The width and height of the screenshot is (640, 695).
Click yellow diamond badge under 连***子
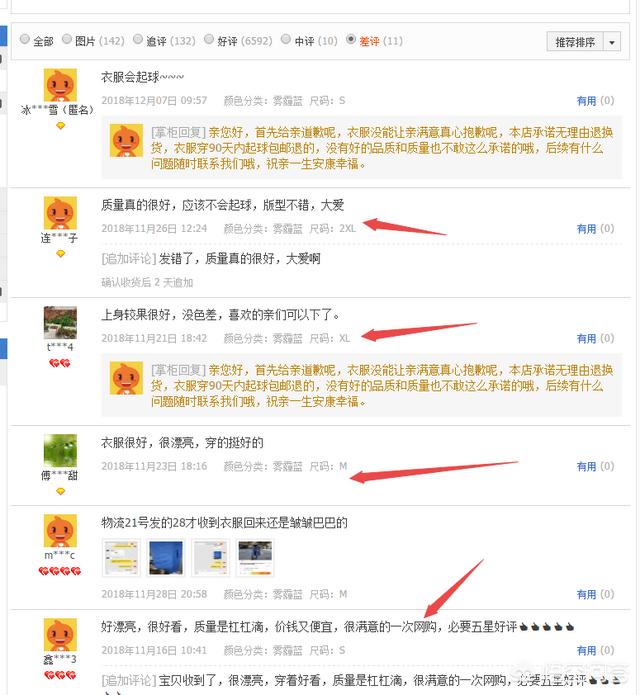tap(61, 254)
